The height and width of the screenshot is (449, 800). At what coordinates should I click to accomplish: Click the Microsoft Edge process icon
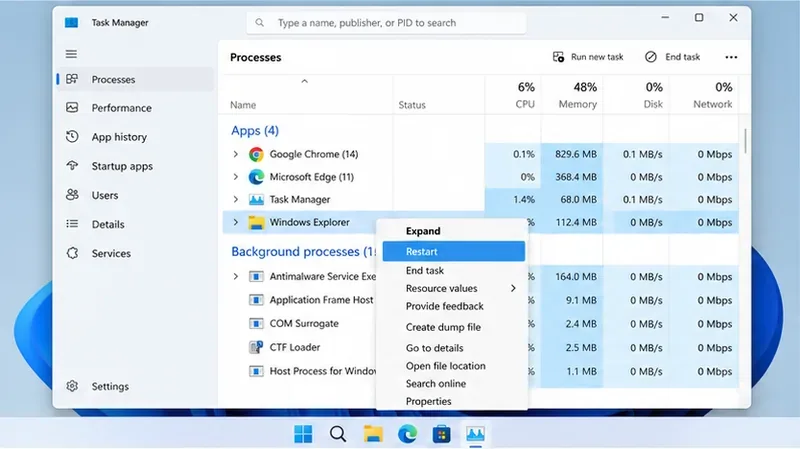(x=256, y=177)
